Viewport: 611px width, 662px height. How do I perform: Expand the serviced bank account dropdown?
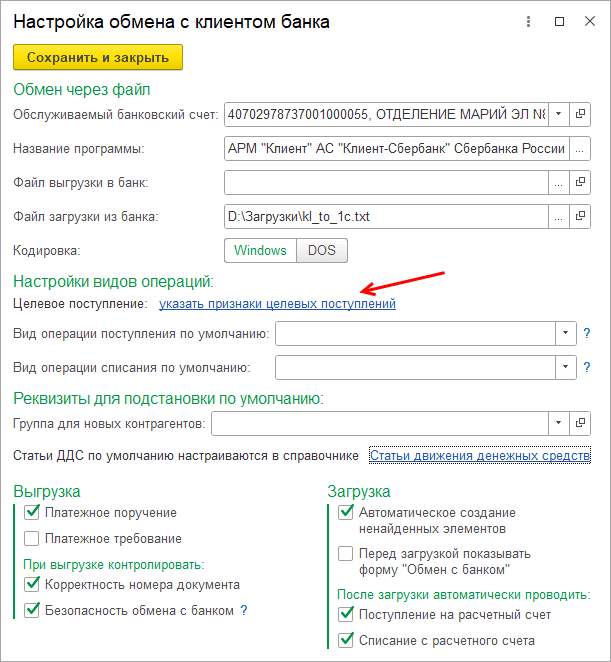[x=559, y=113]
